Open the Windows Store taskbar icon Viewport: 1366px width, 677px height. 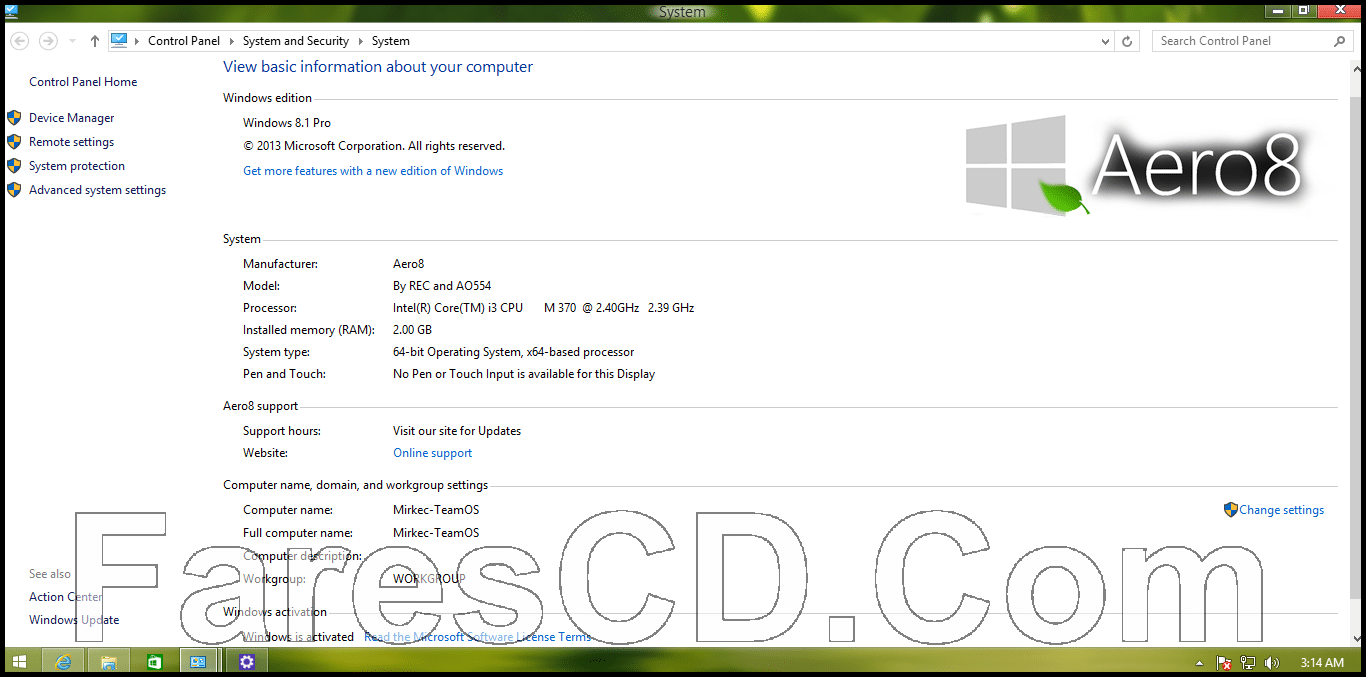click(154, 662)
